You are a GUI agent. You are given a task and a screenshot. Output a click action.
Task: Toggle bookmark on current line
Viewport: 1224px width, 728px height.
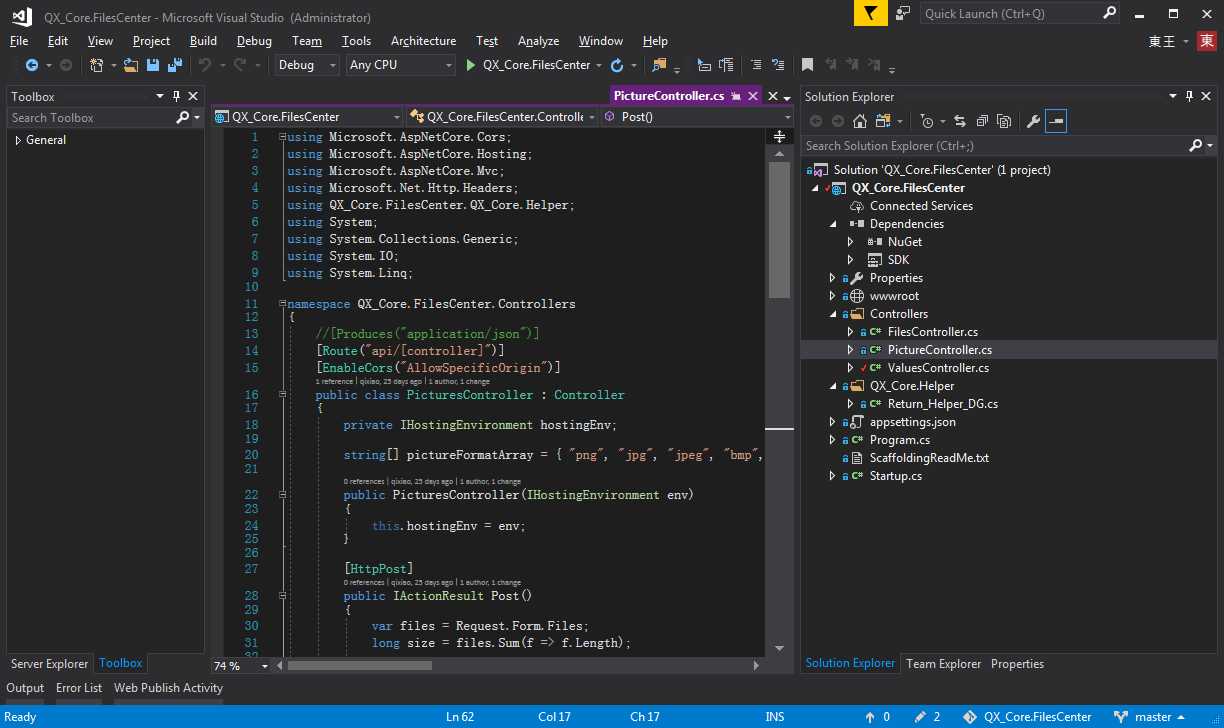coord(807,65)
